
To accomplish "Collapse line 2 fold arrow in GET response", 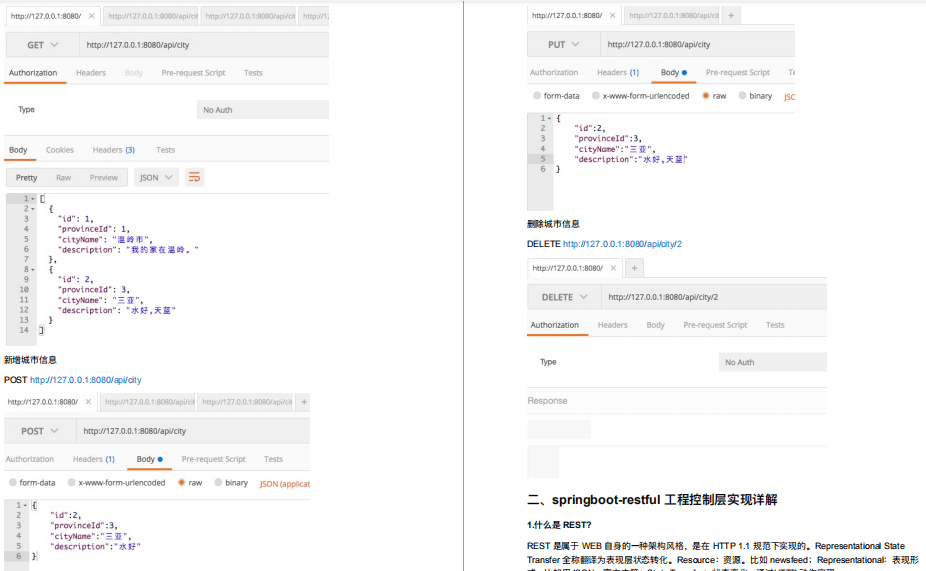I will pos(33,209).
